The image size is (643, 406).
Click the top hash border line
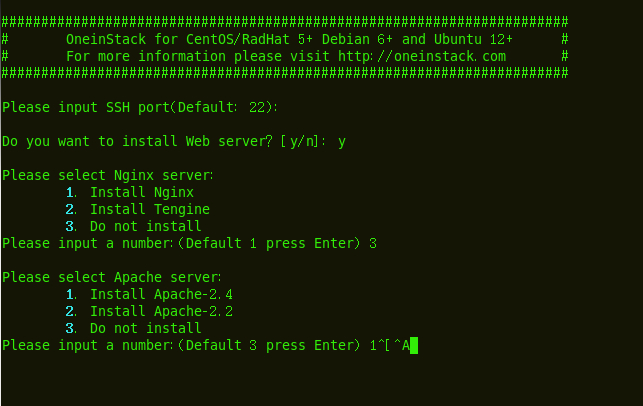point(286,21)
